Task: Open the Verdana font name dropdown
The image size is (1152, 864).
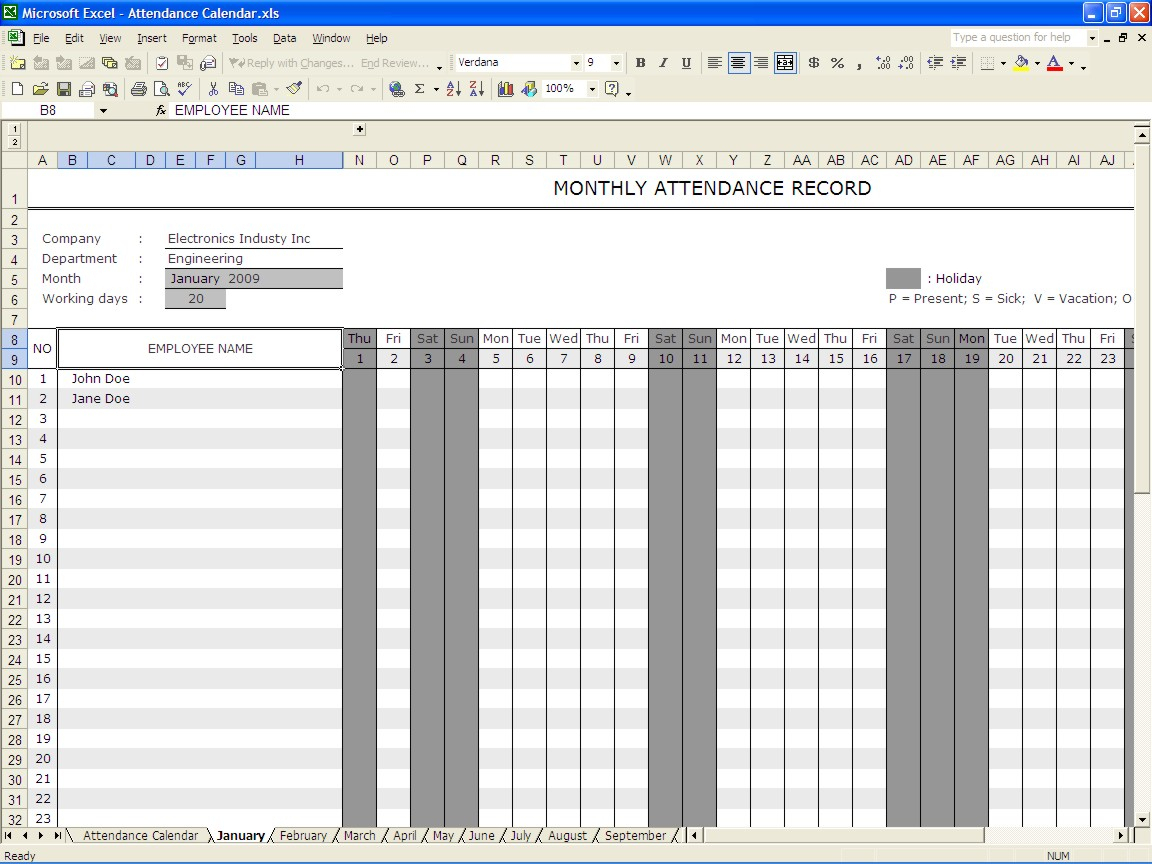Action: (576, 63)
